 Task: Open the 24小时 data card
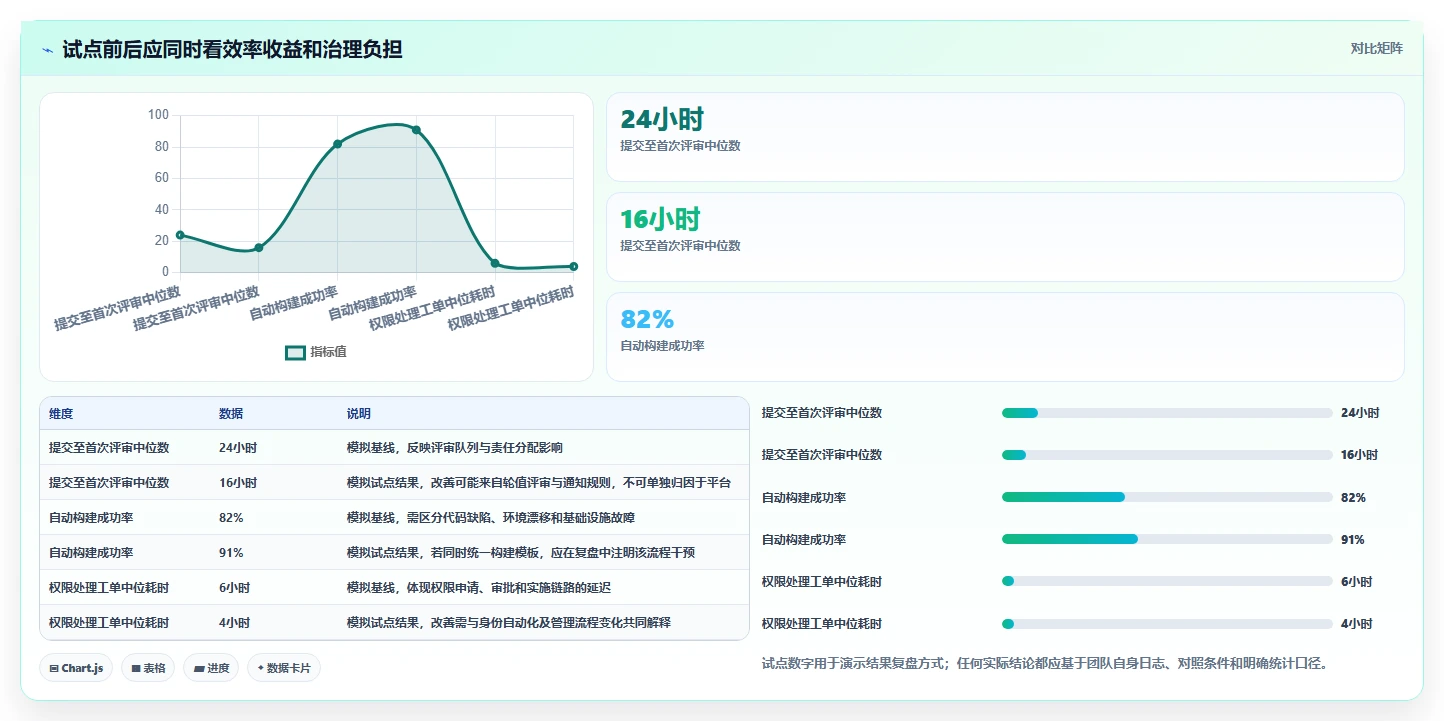(1005, 137)
